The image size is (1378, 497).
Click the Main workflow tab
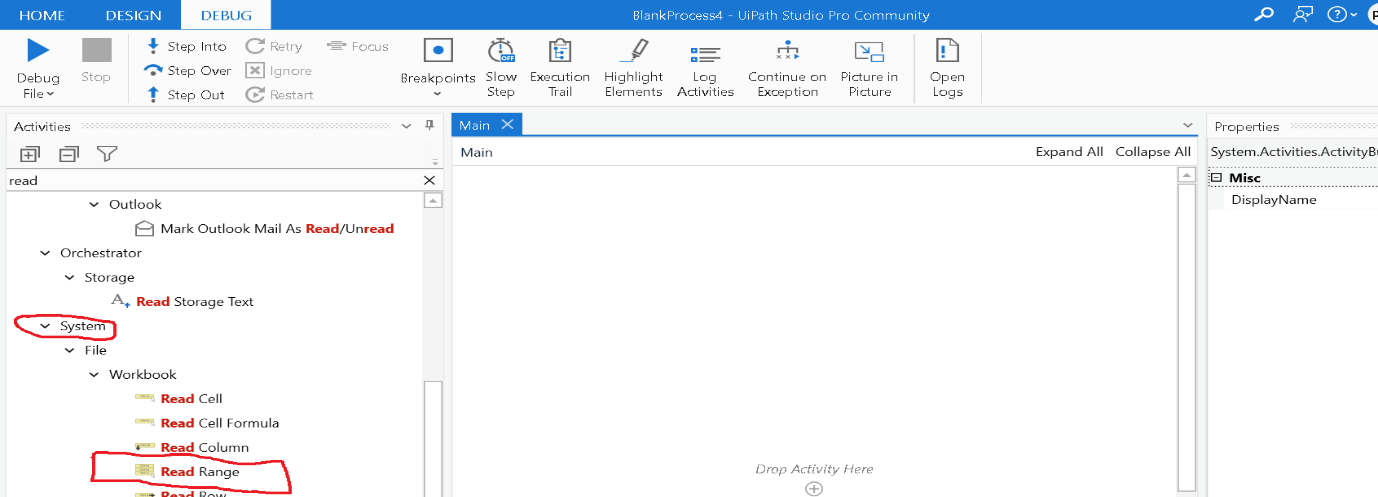(475, 125)
